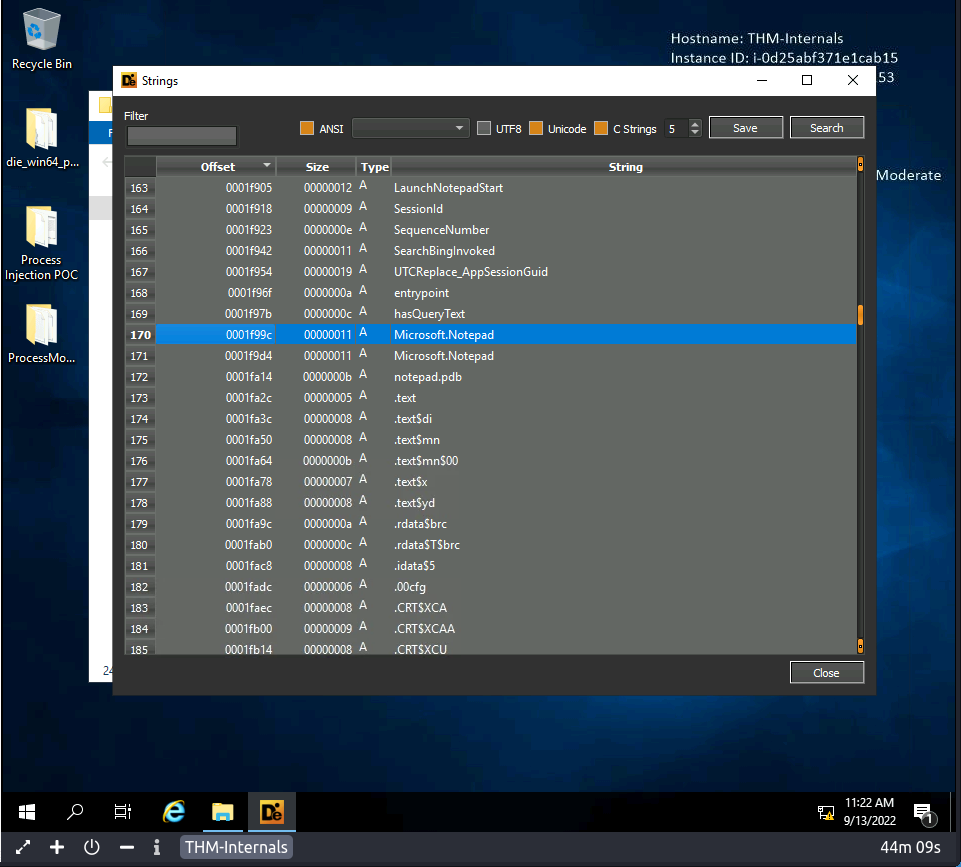
Task: Increase the minimum string length spinner
Action: point(695,124)
